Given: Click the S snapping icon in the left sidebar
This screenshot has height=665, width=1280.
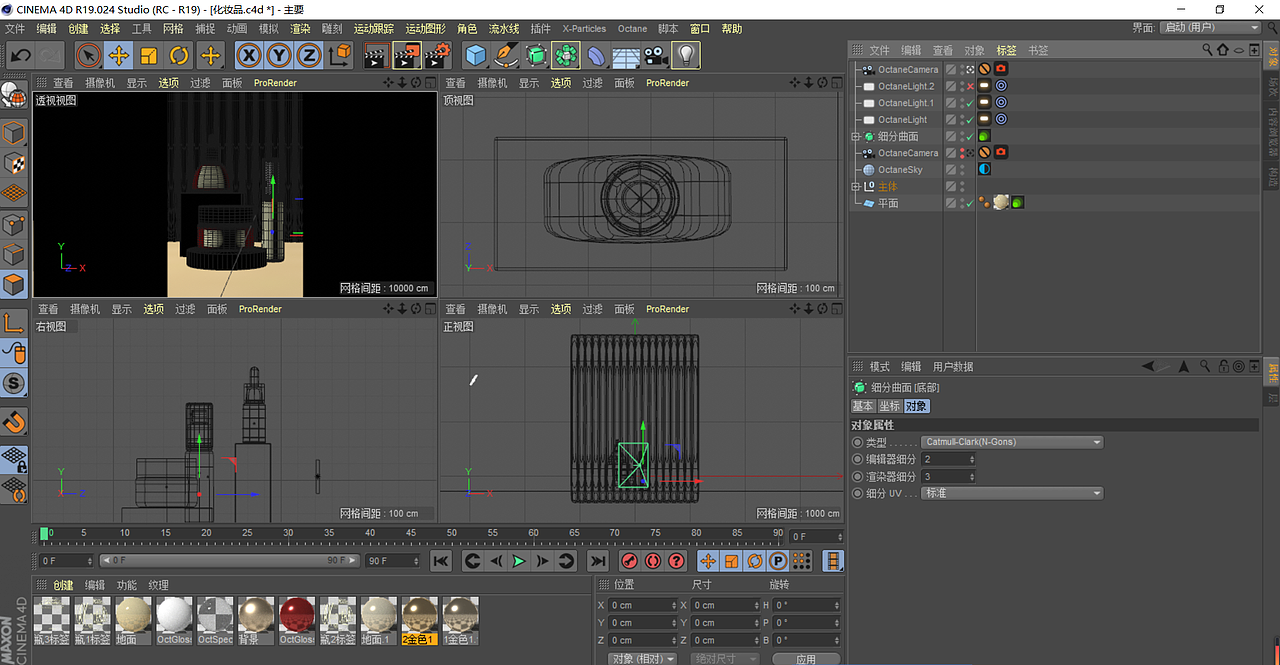Looking at the screenshot, I should (x=14, y=383).
